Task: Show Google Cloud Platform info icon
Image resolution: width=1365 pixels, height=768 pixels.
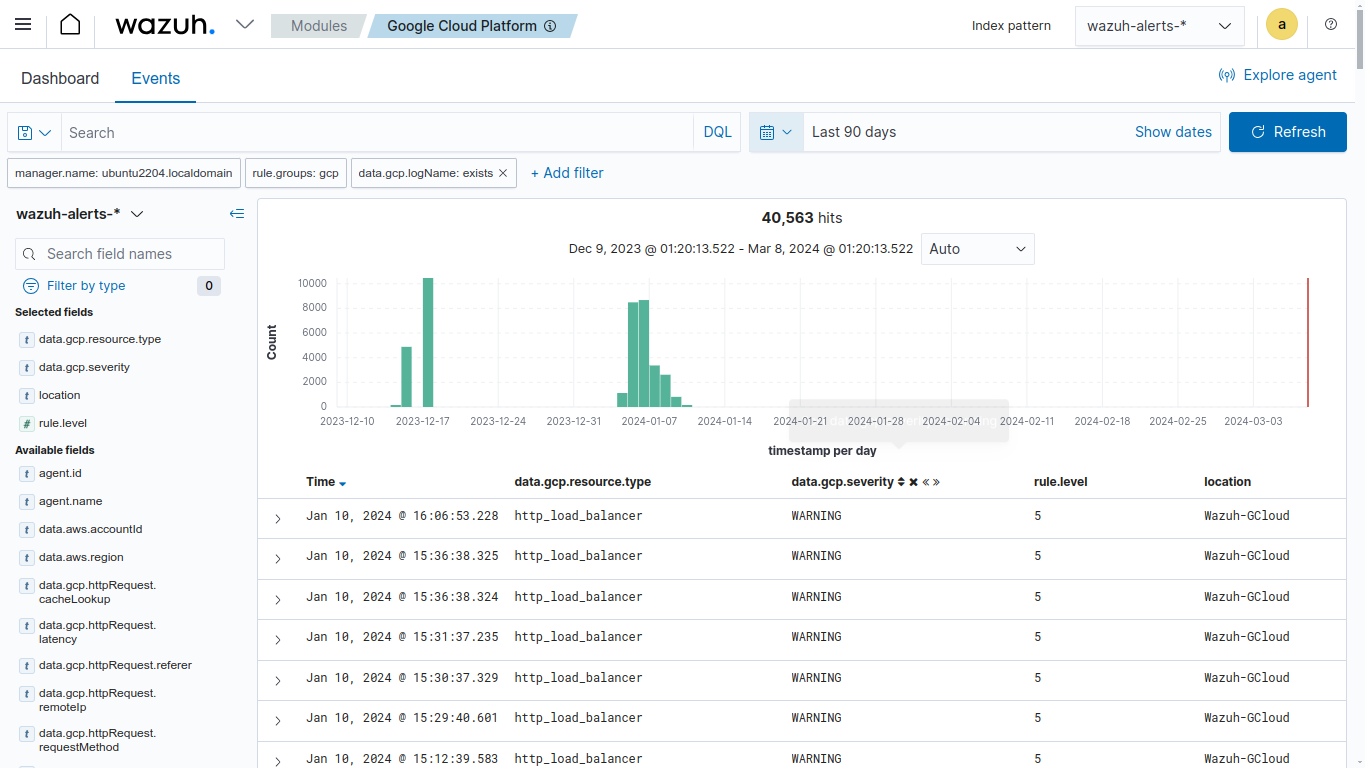Action: 550,26
